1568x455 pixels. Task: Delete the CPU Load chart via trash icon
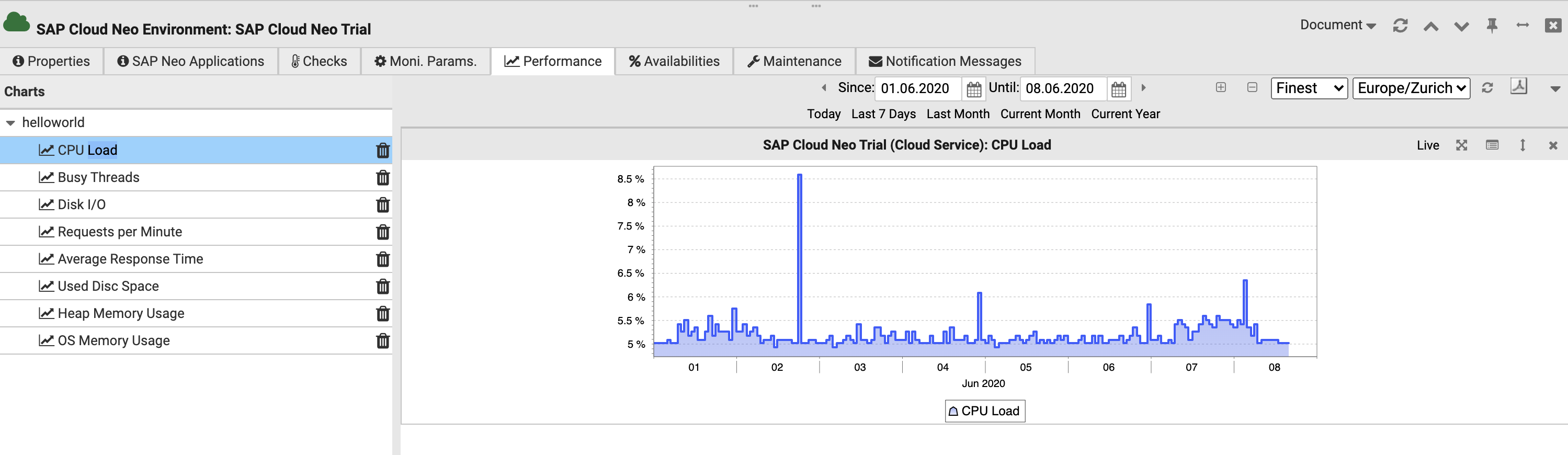coord(382,150)
